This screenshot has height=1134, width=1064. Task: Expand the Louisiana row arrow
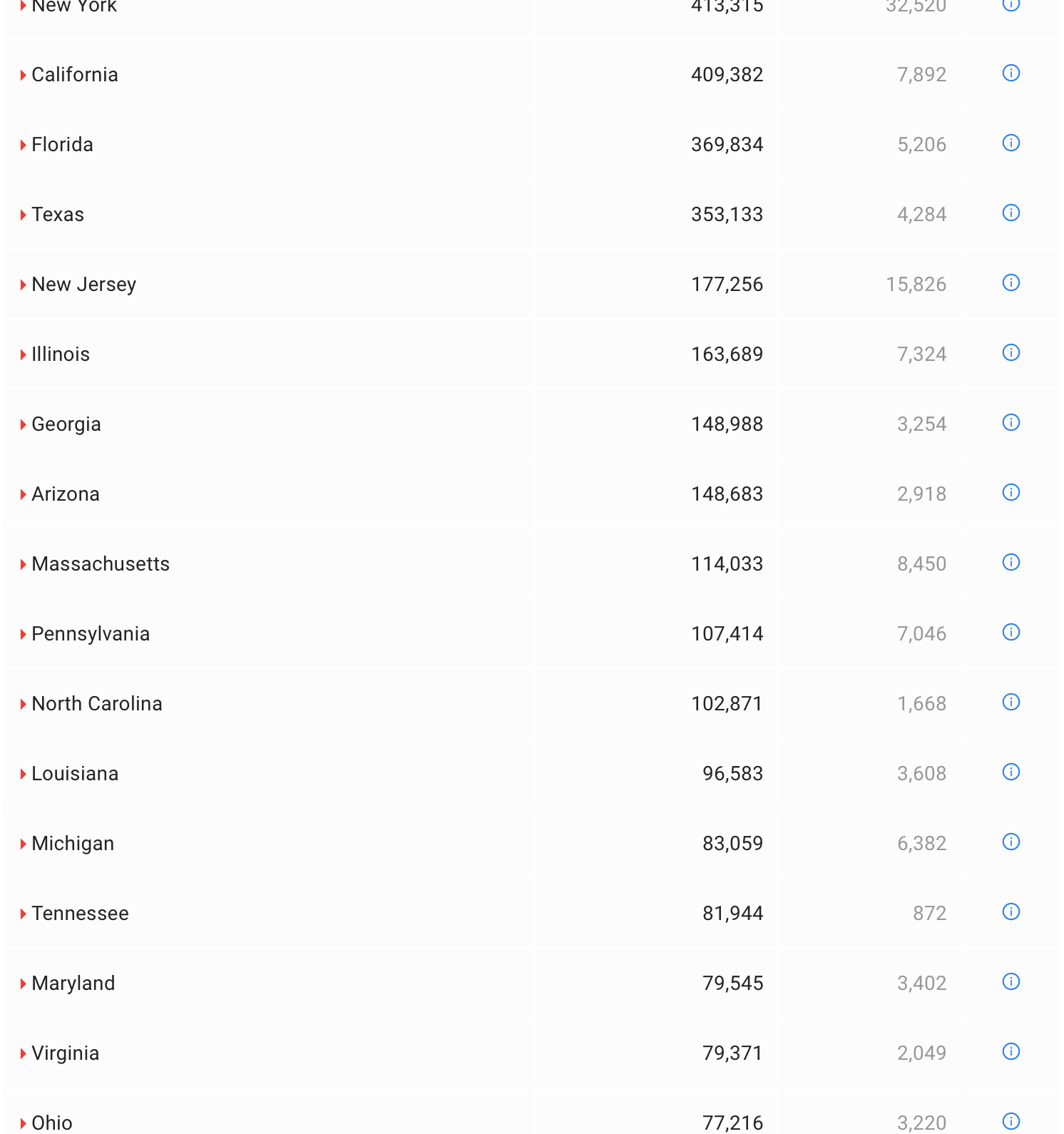24,774
